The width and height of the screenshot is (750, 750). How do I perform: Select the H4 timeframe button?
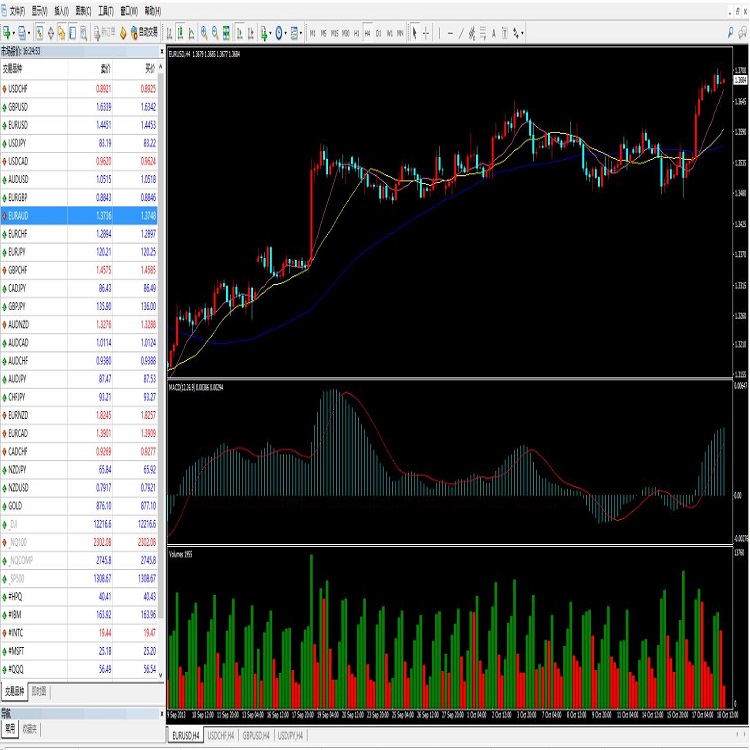pyautogui.click(x=367, y=33)
